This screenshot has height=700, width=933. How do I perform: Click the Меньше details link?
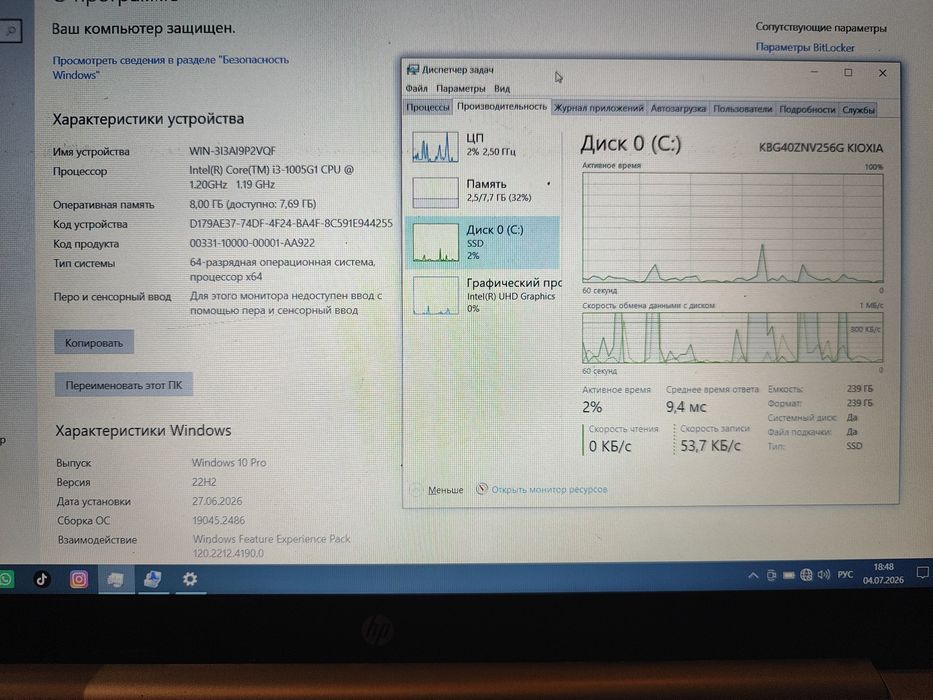click(x=446, y=490)
